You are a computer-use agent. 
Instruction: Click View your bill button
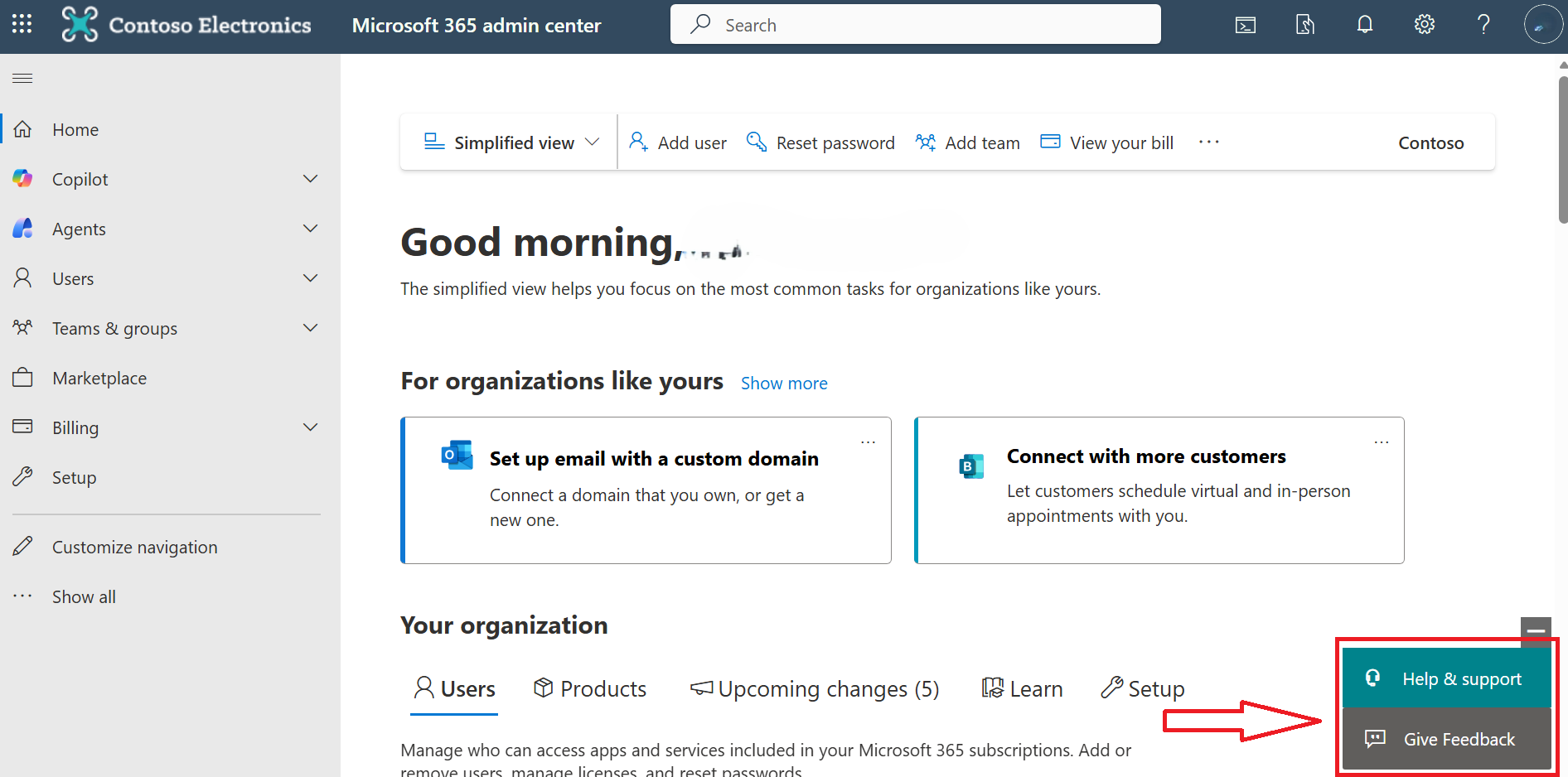click(x=1107, y=142)
